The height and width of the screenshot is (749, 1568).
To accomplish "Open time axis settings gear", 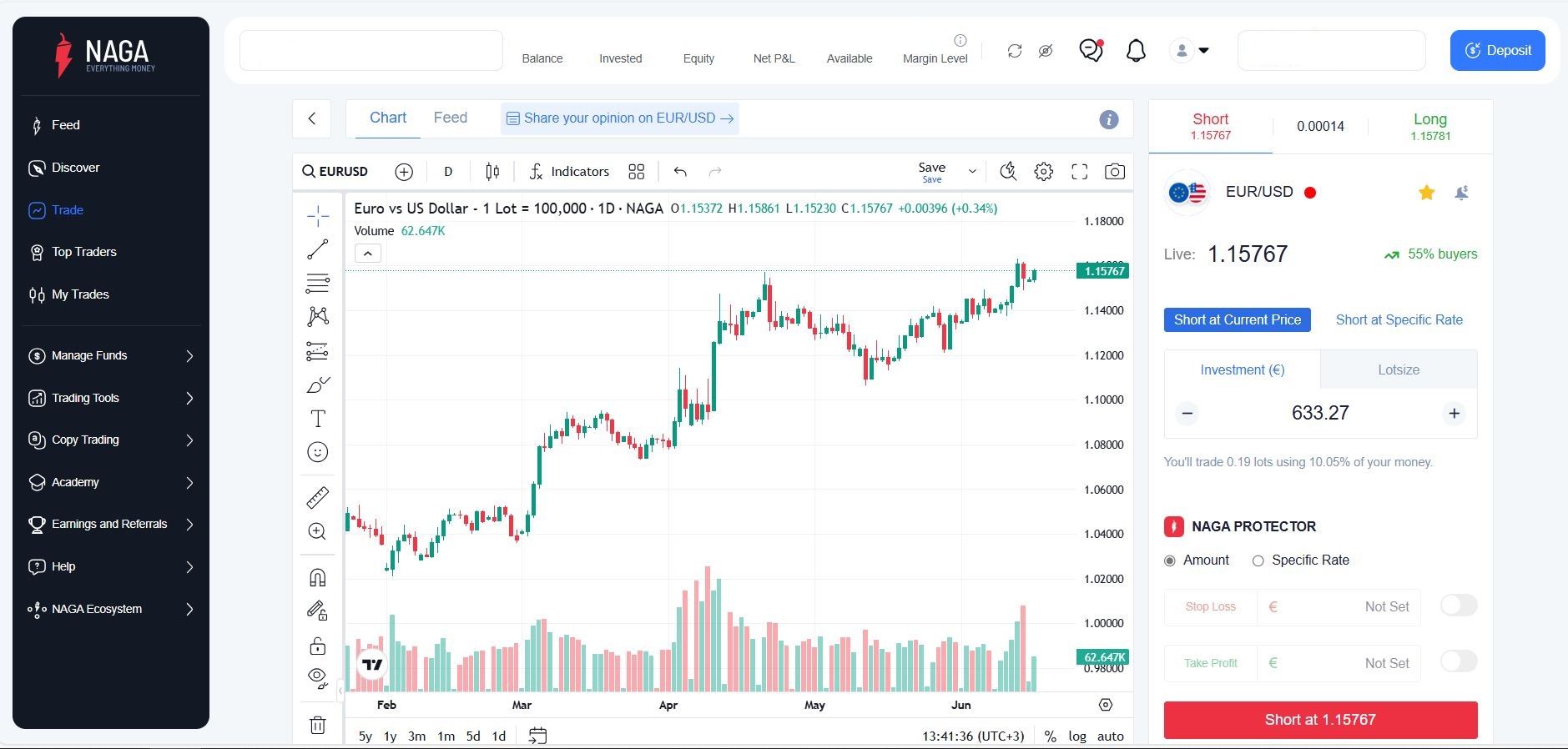I will [1106, 705].
